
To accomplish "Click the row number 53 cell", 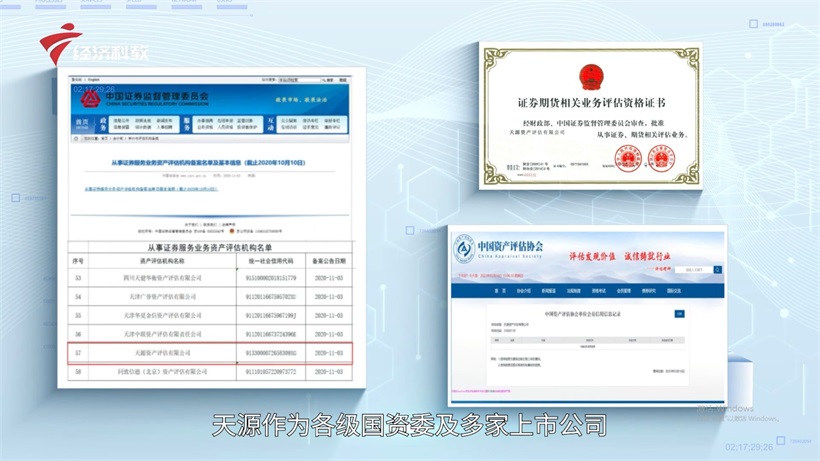I will 78,278.
